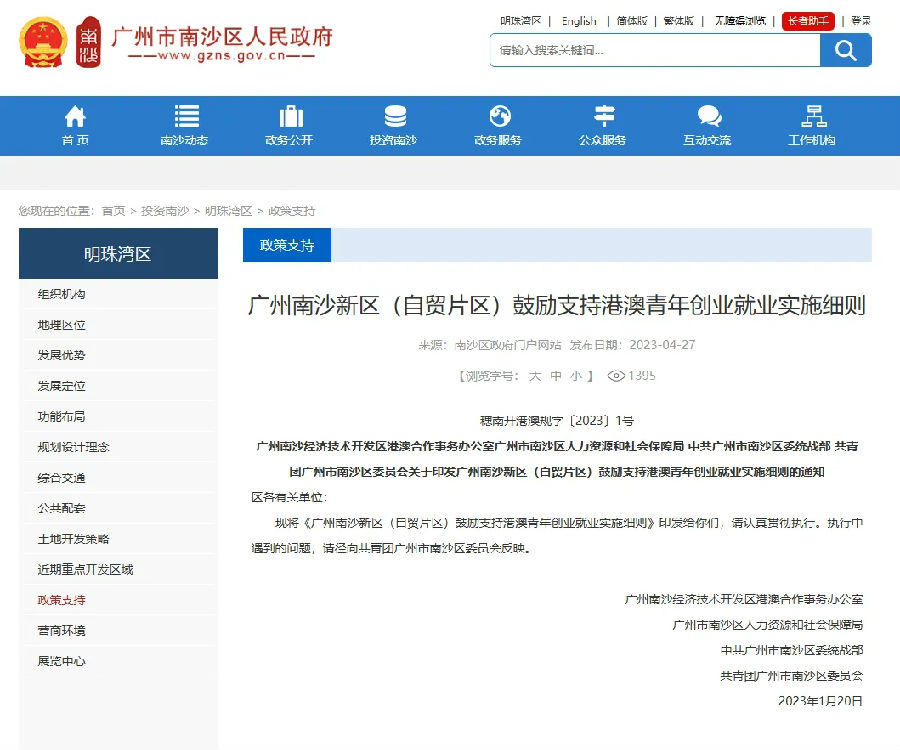Click the English language link

[x=579, y=21]
